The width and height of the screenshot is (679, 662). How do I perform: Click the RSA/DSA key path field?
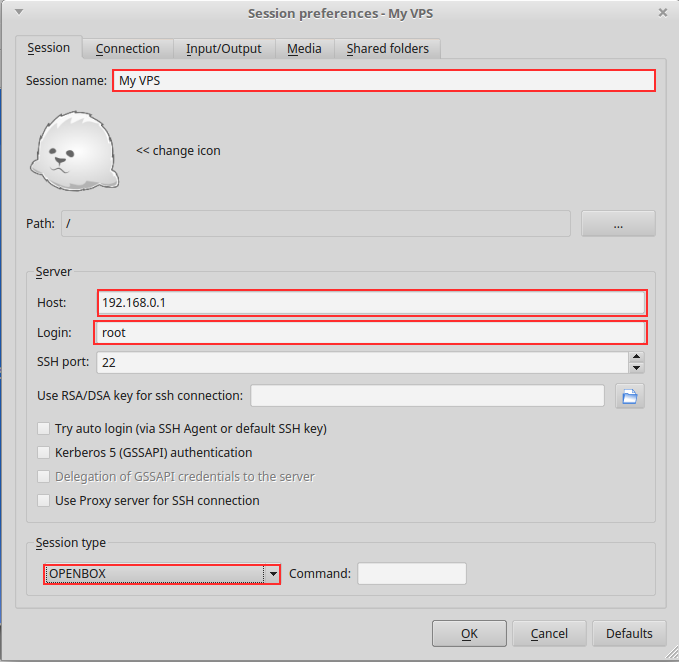pos(427,396)
